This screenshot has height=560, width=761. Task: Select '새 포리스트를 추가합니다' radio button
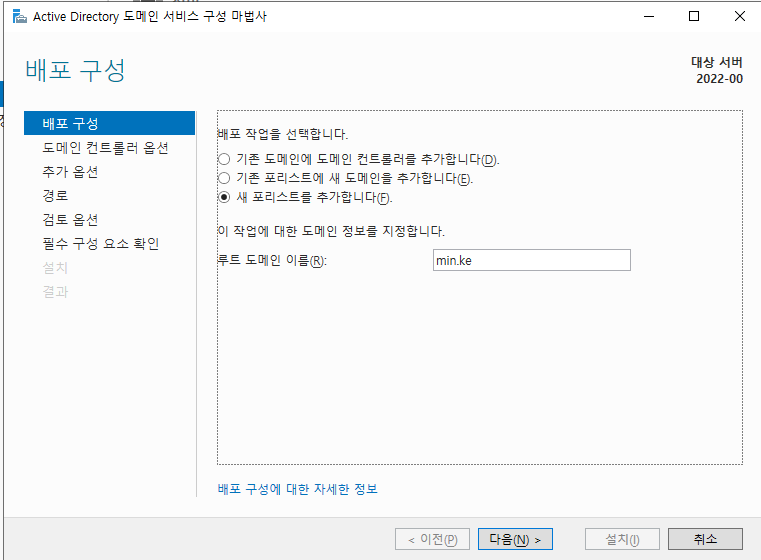click(224, 197)
